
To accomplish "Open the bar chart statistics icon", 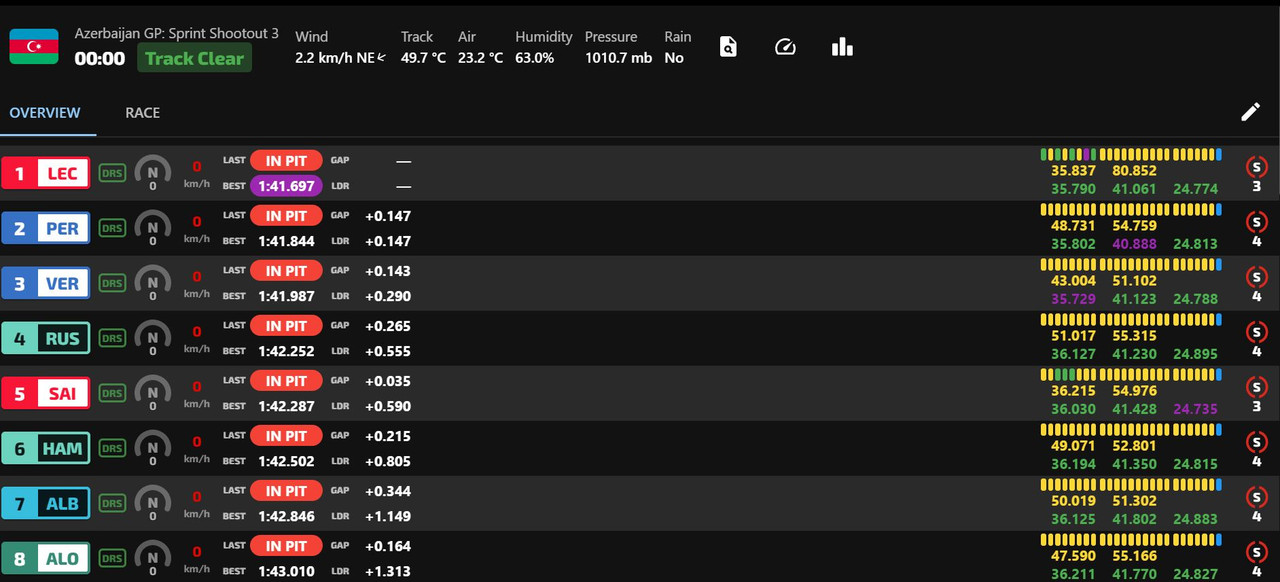I will (842, 46).
